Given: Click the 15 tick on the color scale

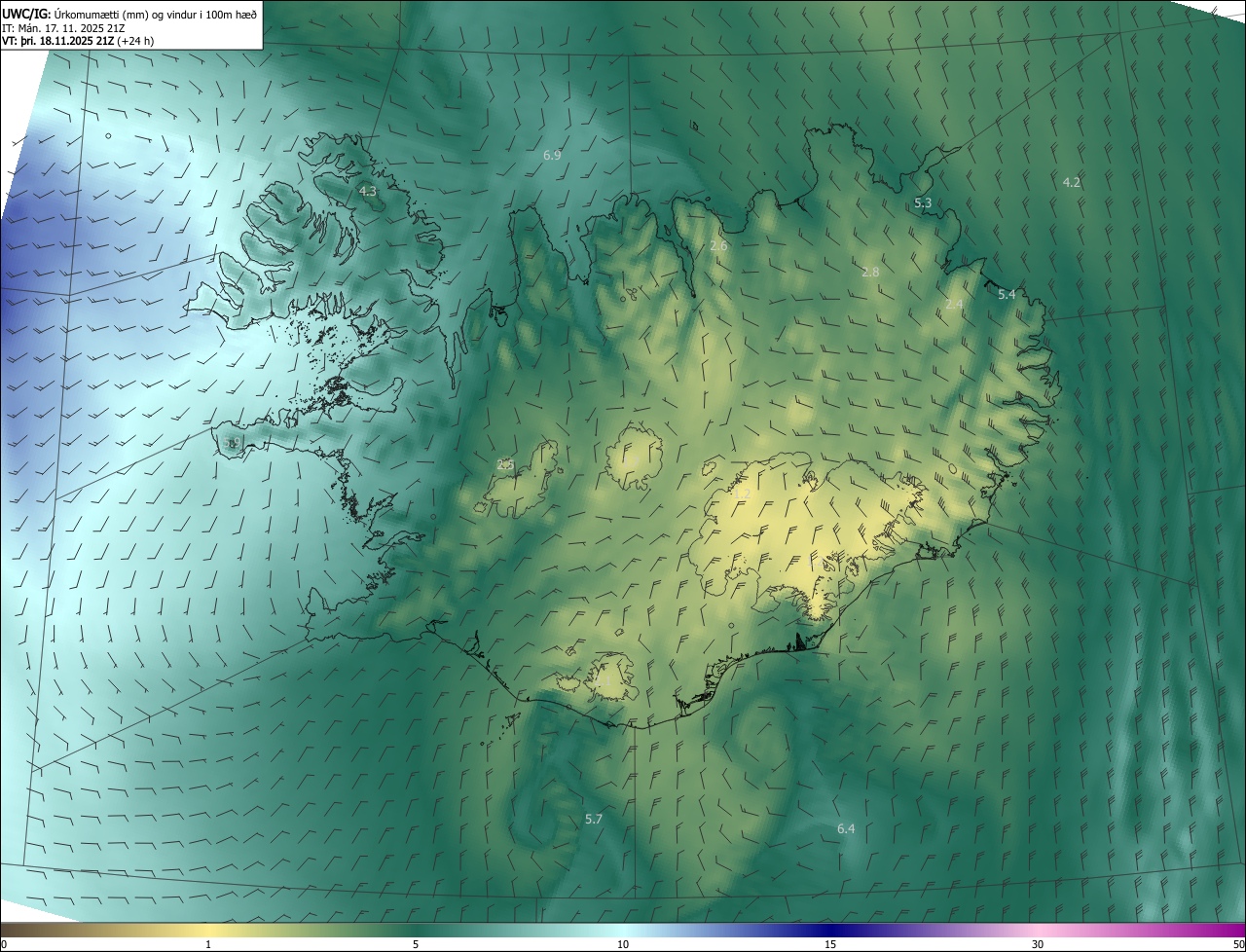Looking at the screenshot, I should point(830,944).
